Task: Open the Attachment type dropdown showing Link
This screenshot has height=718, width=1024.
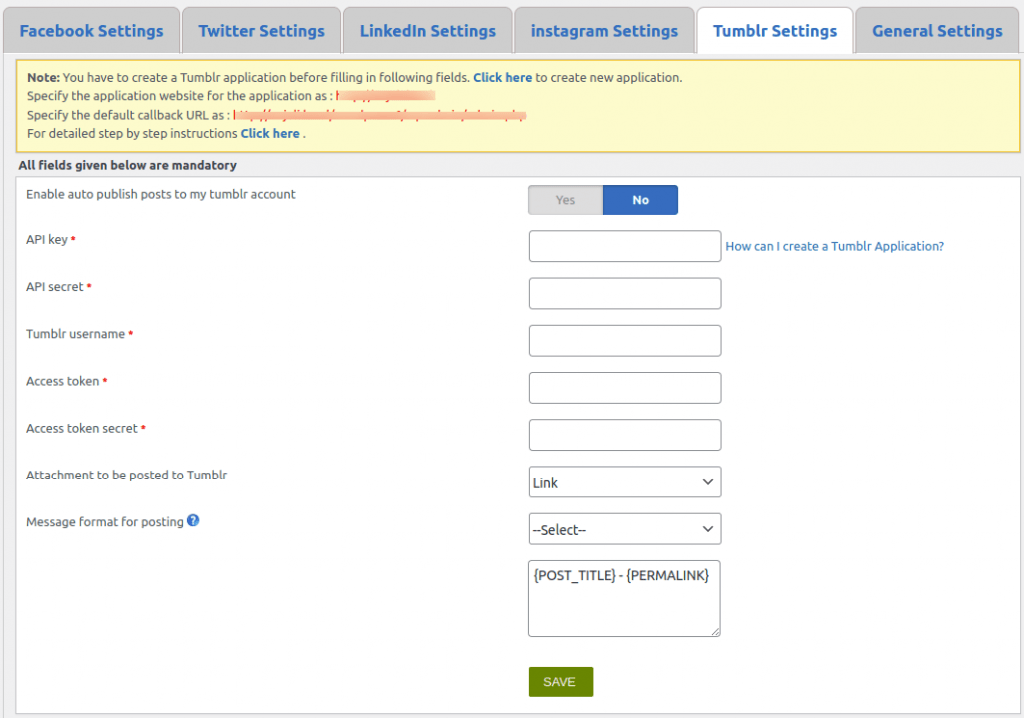Action: click(624, 481)
